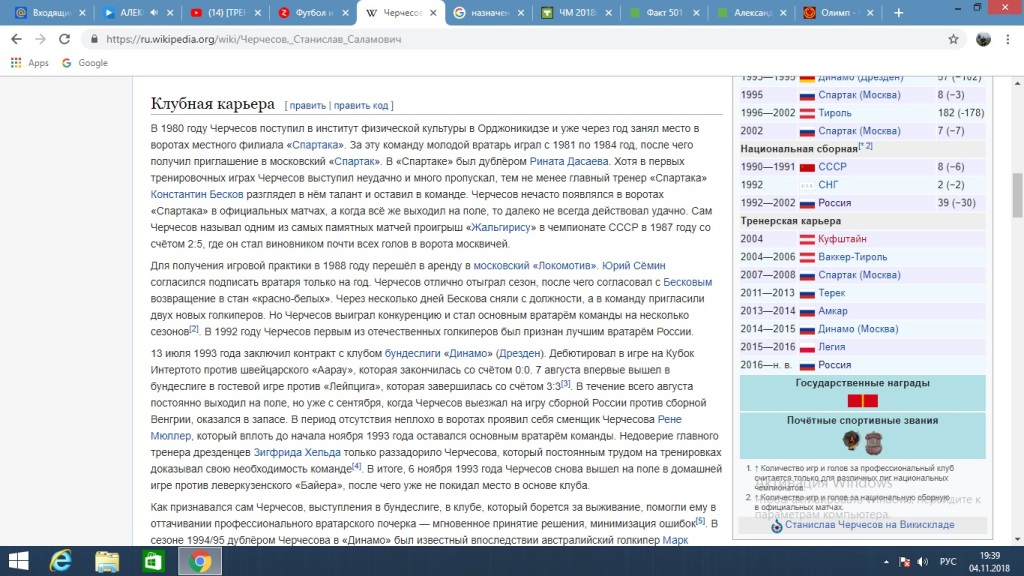Click the USSR flag icon beside СССР
This screenshot has width=1024, height=576.
pyautogui.click(x=807, y=167)
